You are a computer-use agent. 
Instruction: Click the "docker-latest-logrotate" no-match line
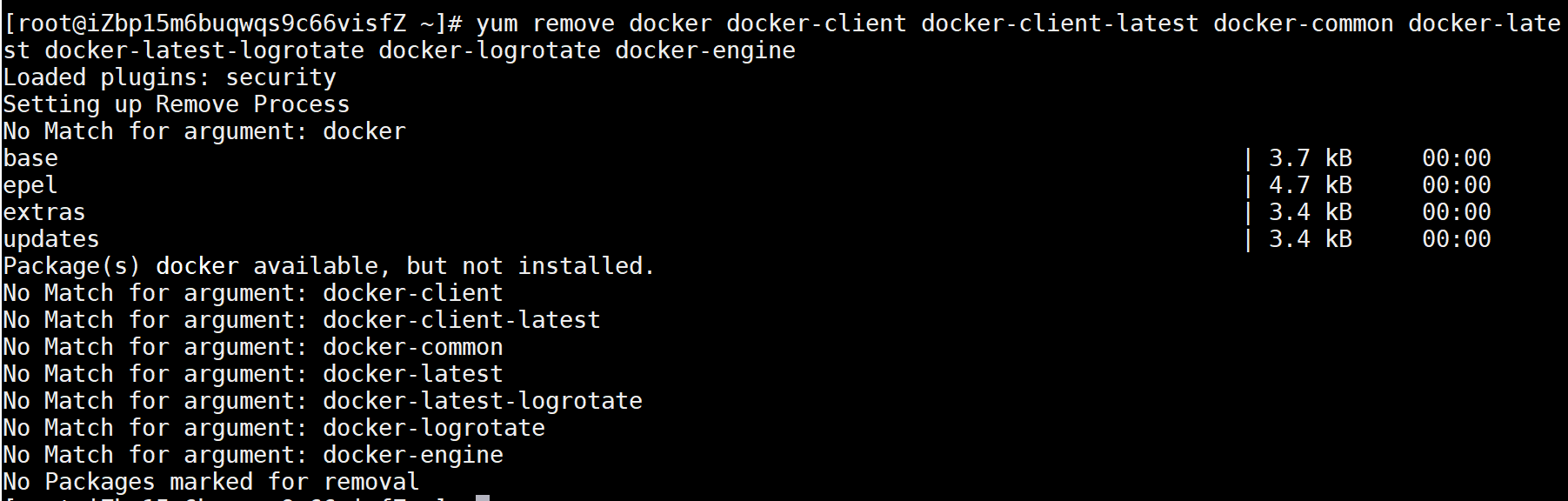[x=322, y=401]
